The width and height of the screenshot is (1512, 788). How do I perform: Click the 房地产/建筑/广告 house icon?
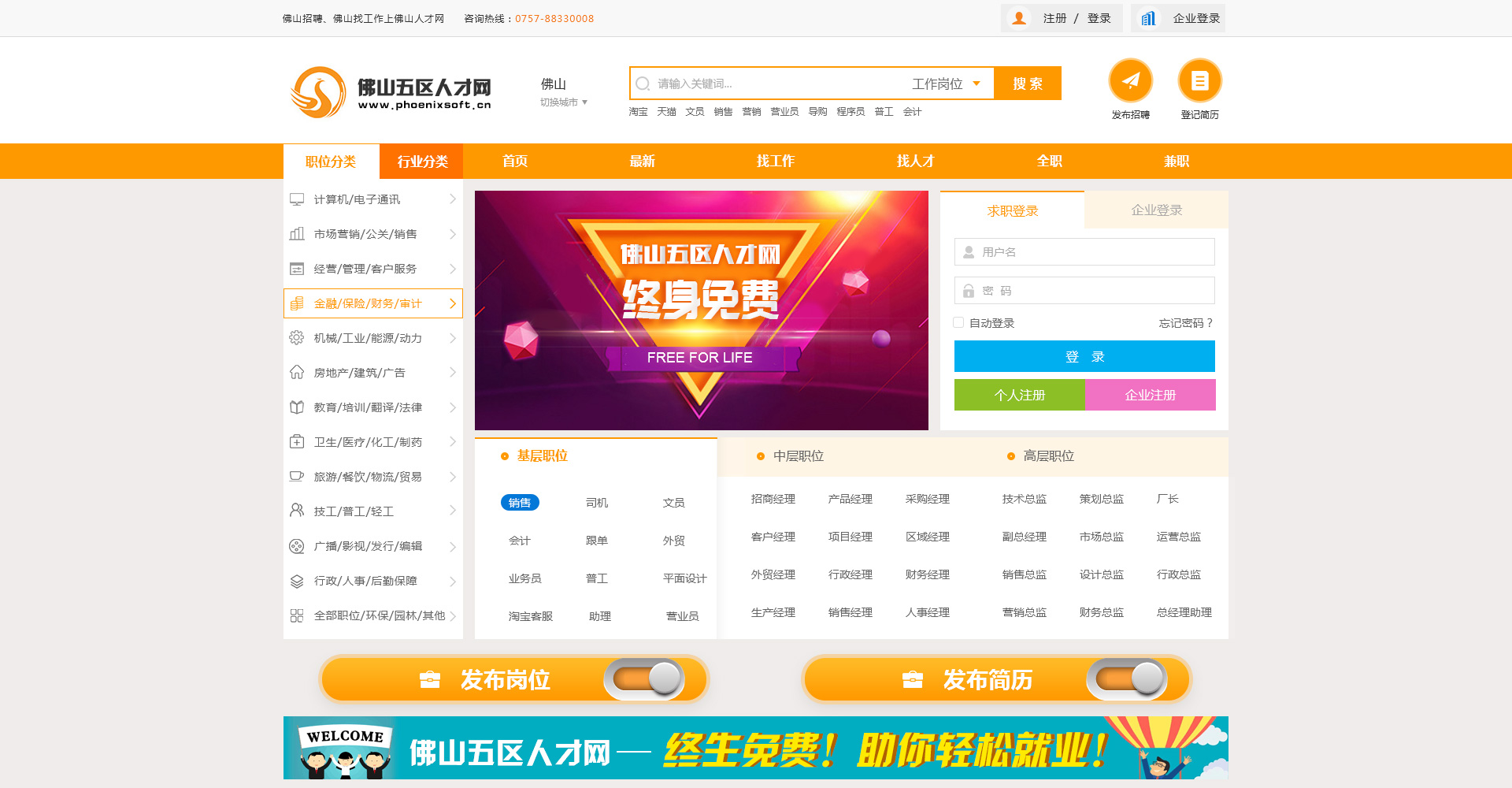pos(297,373)
